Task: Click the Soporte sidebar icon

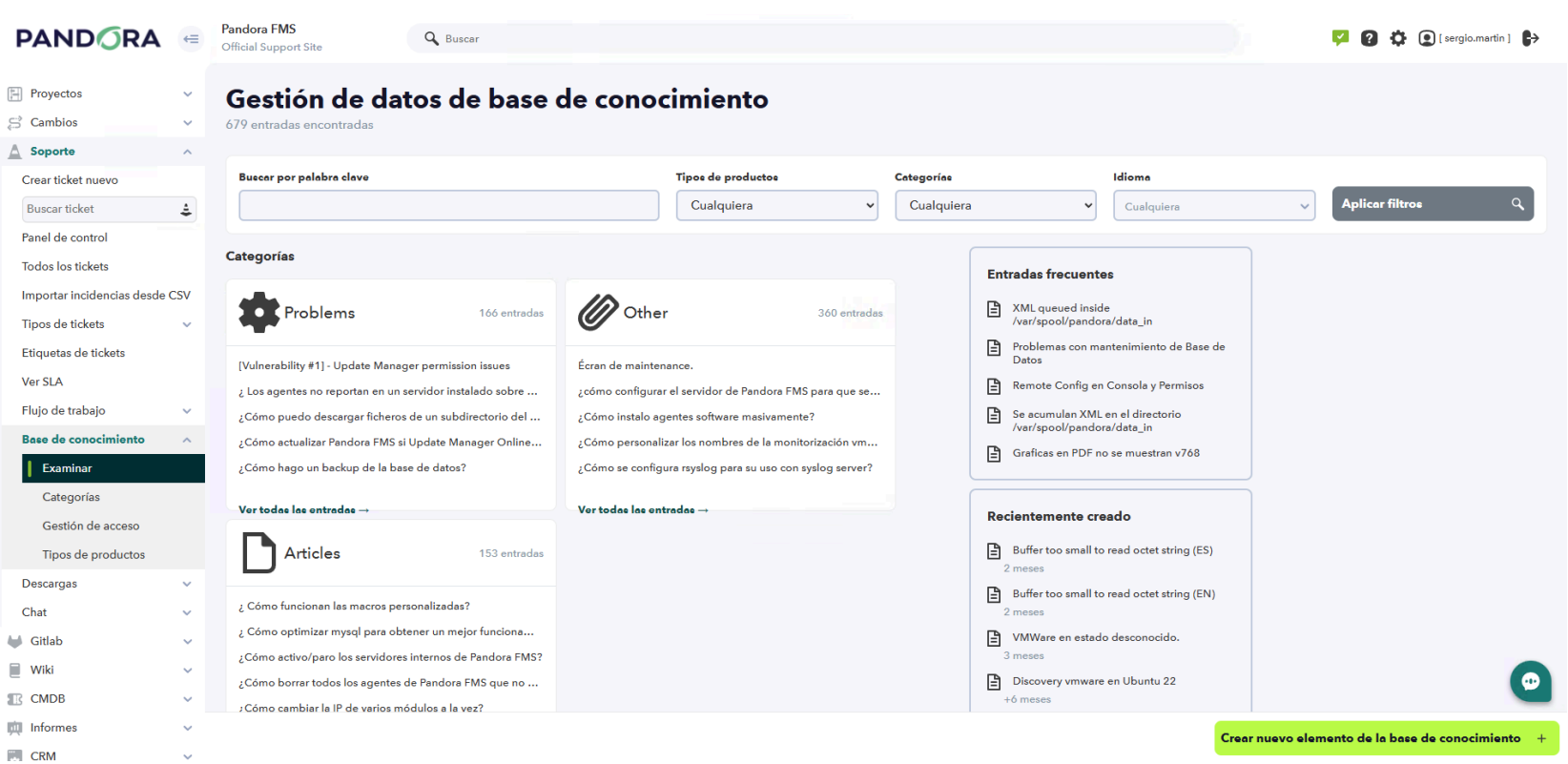Action: coord(14,151)
